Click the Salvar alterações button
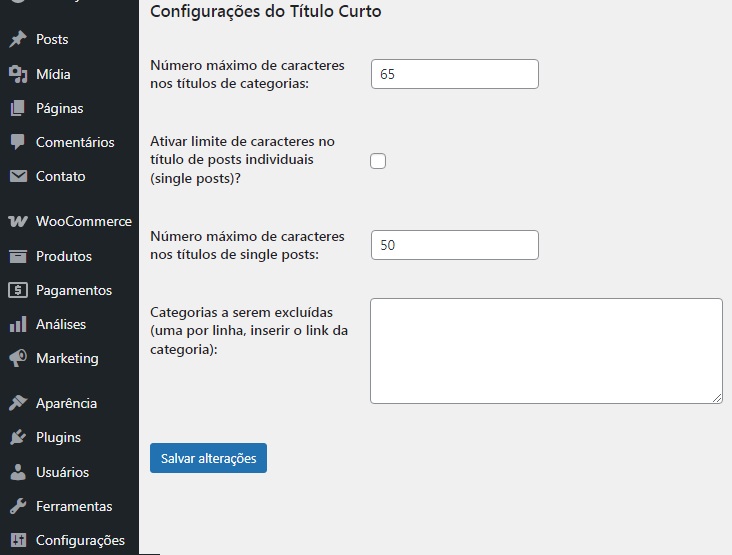 (x=208, y=458)
